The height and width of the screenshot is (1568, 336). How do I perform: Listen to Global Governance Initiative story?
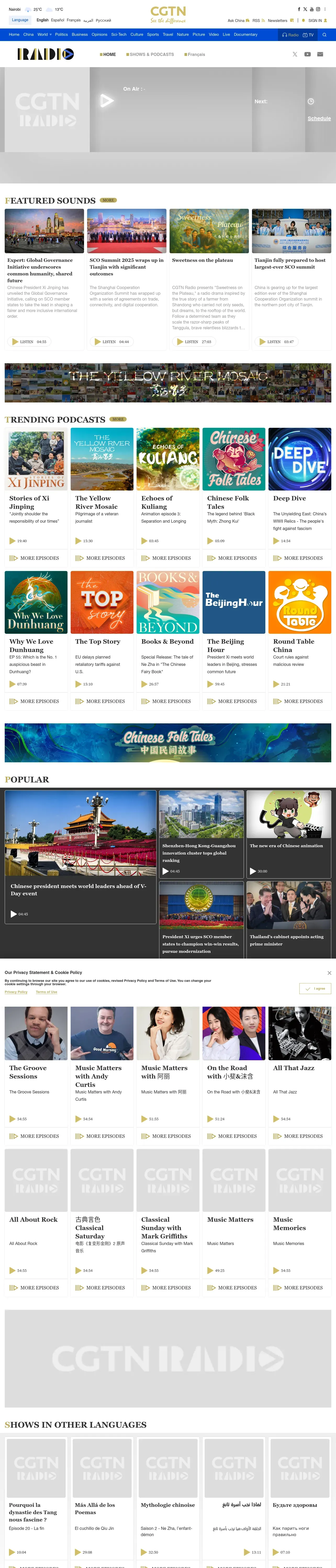pos(29,342)
